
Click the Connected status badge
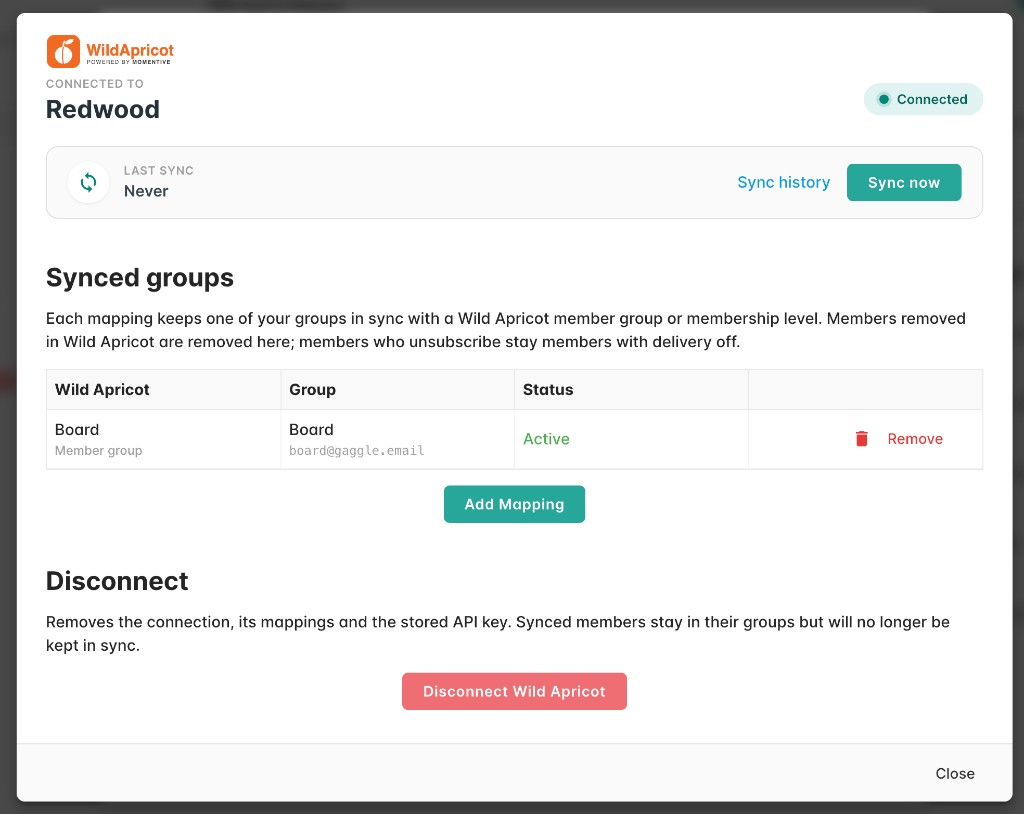tap(923, 99)
